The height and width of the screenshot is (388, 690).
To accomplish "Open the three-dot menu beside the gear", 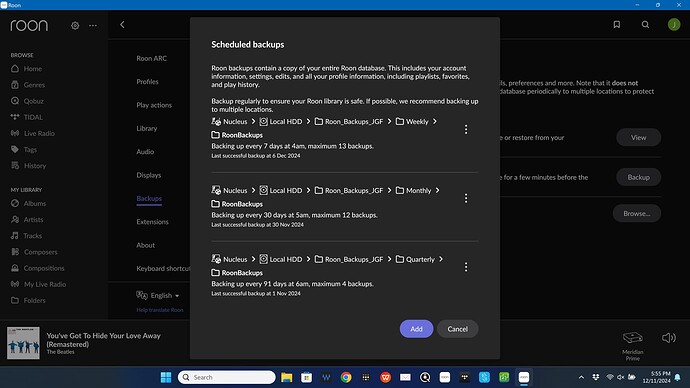I will (93, 26).
